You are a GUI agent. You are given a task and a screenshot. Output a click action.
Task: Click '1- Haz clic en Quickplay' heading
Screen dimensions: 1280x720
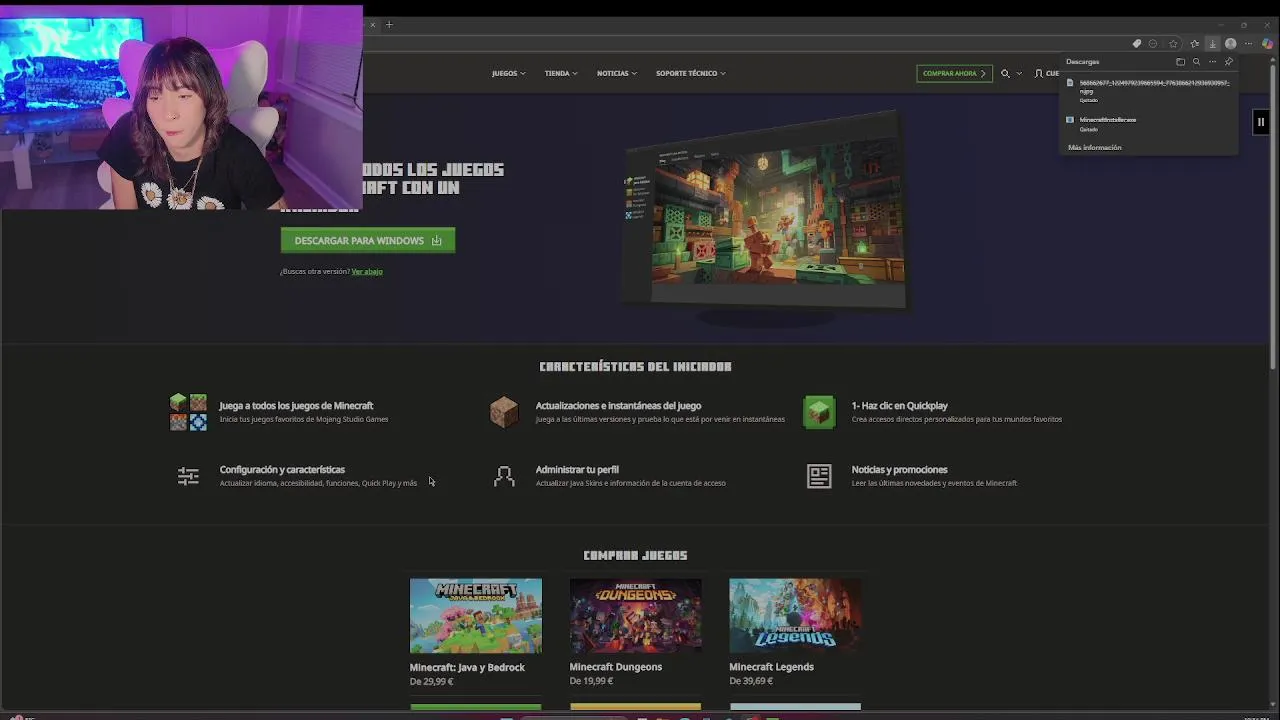899,406
